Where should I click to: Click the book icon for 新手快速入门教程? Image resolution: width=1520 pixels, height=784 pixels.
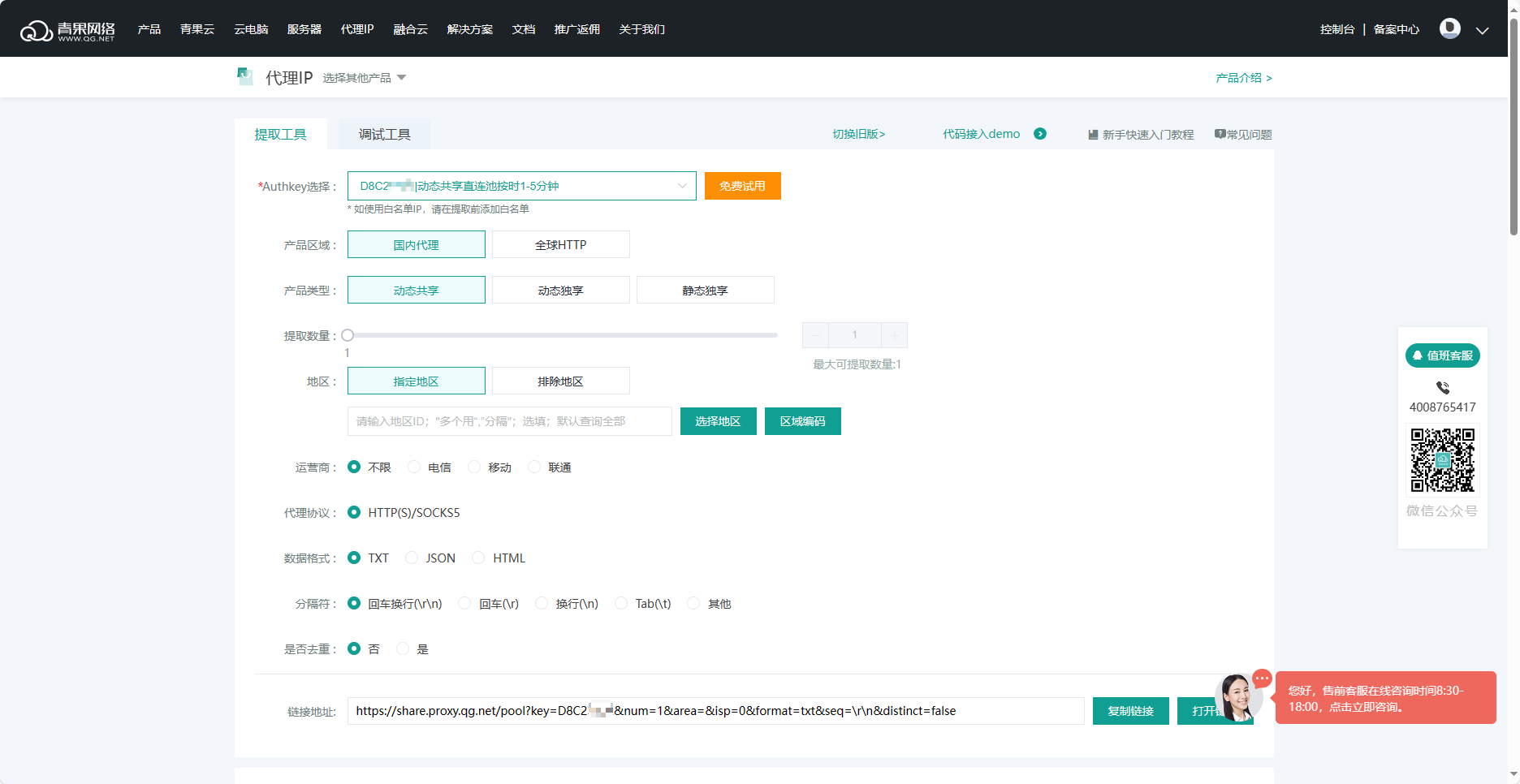pyautogui.click(x=1093, y=135)
